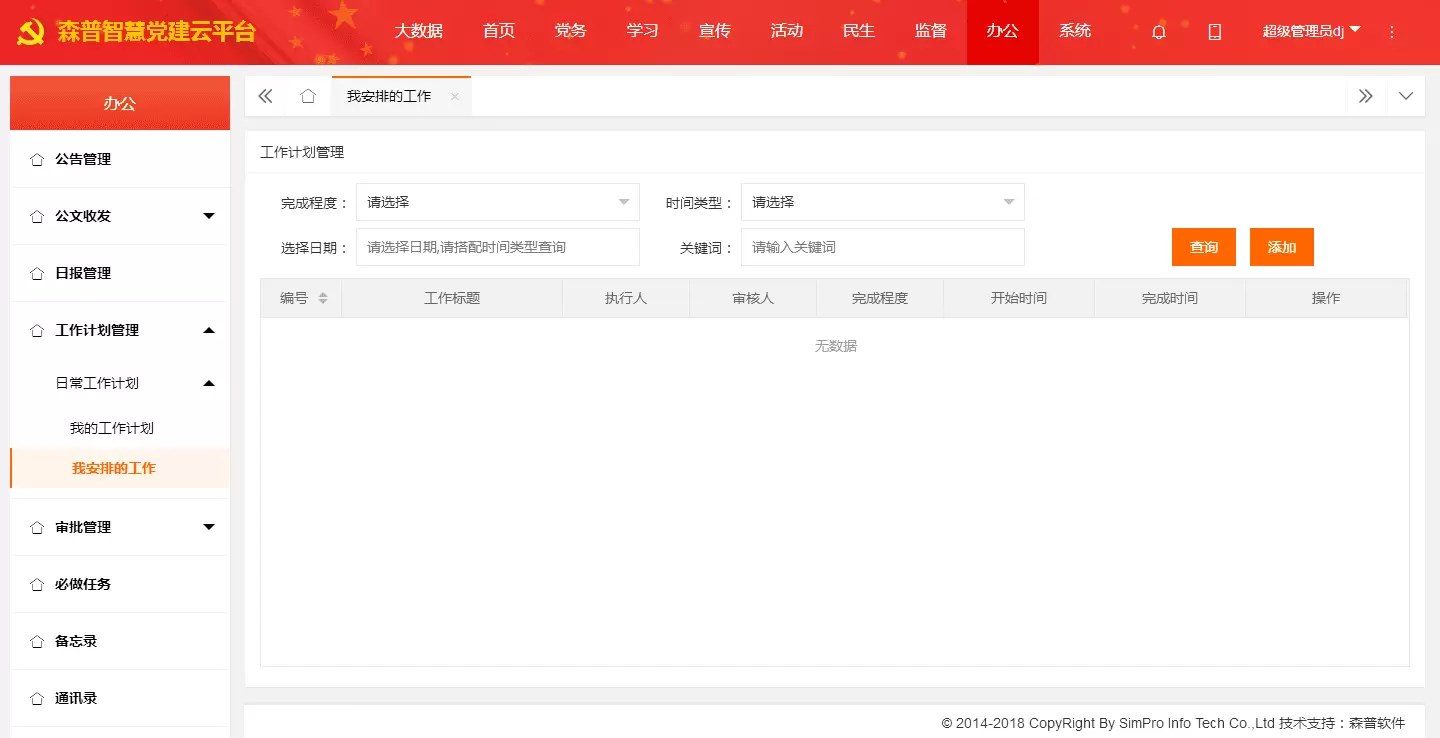Click the double left arrow tab scroller
Screen dimensions: 1440x738
265,96
